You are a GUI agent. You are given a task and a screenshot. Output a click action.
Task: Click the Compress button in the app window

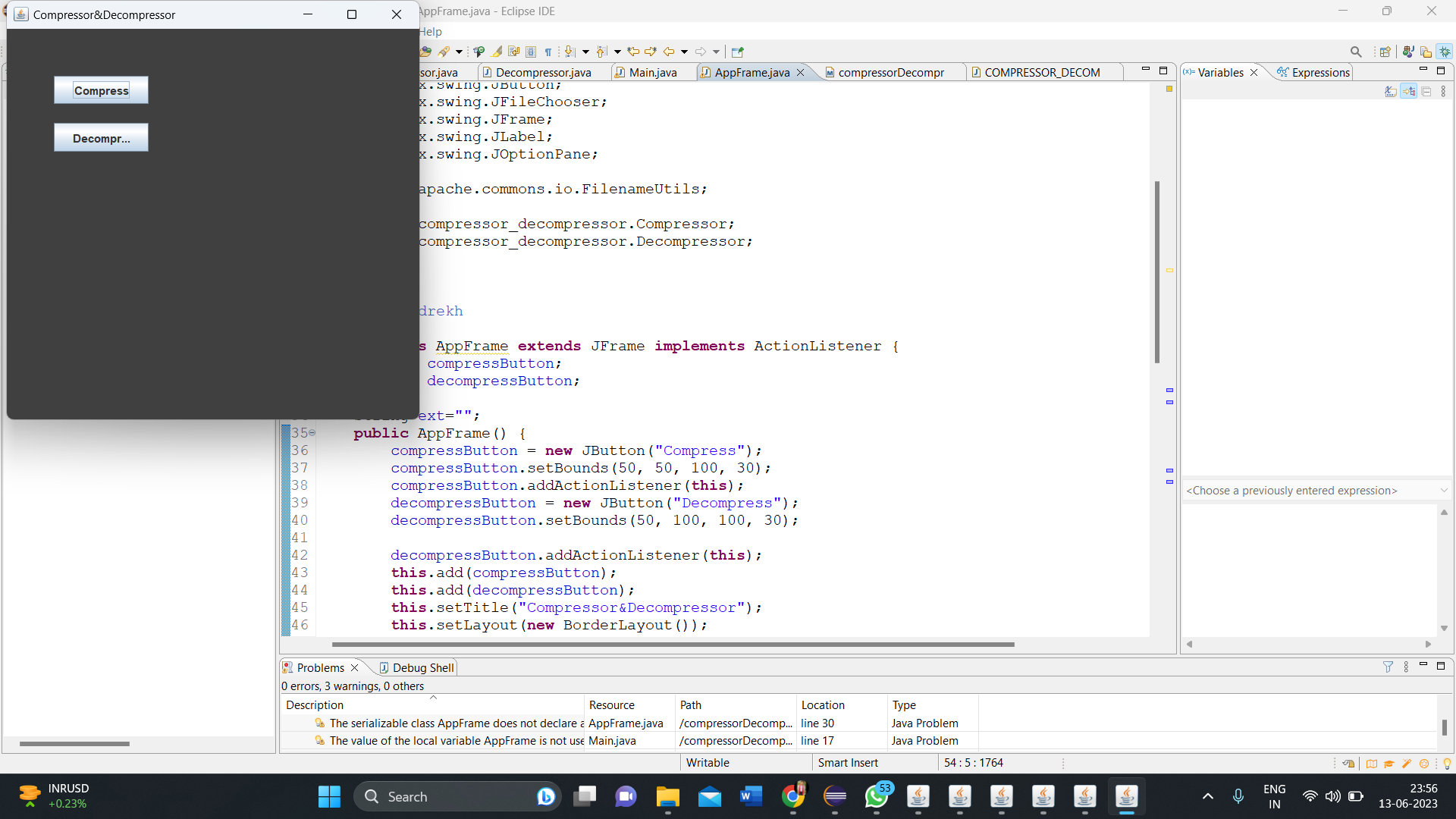tap(101, 89)
